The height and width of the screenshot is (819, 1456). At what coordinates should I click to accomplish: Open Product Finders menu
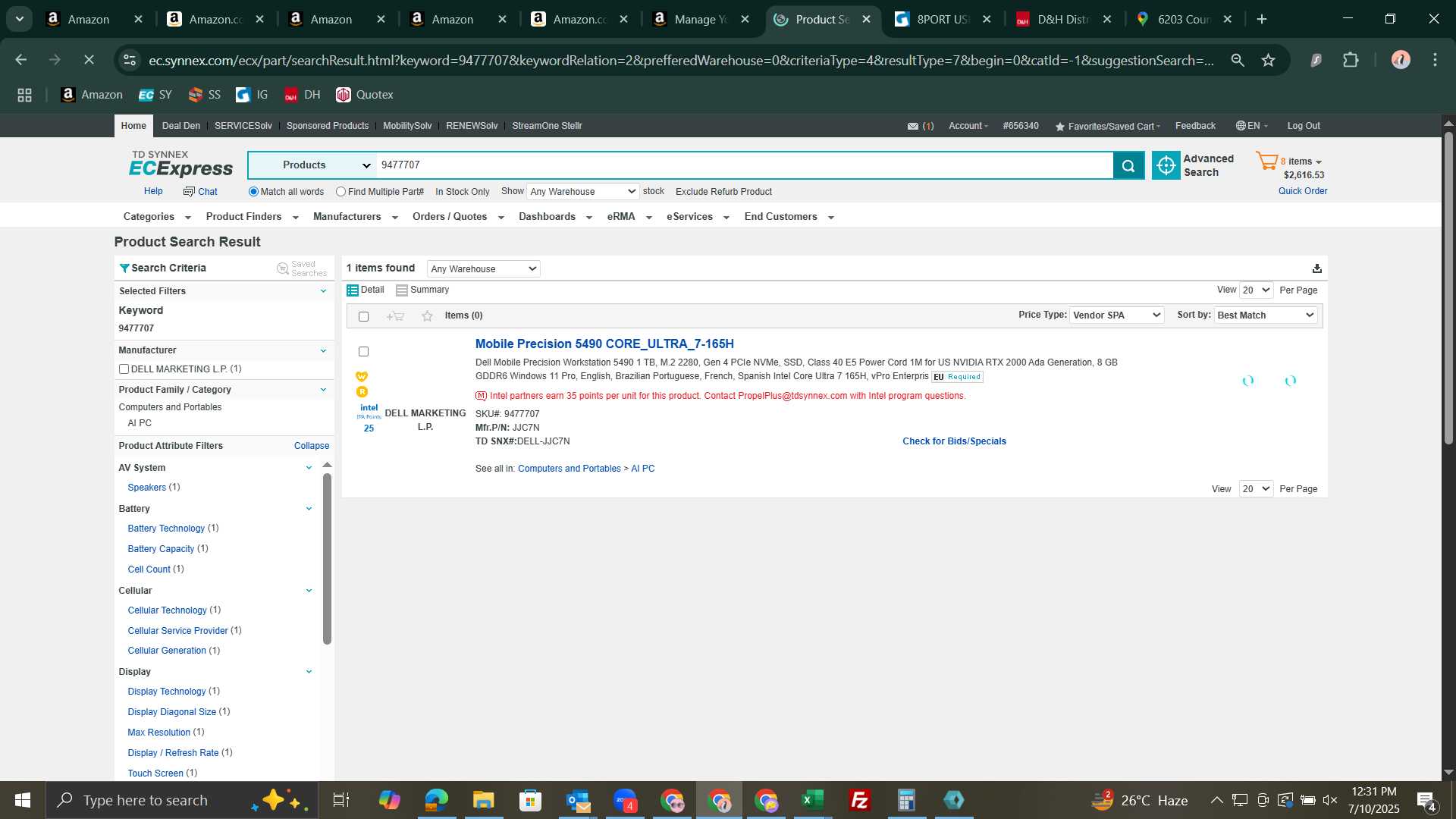point(253,217)
